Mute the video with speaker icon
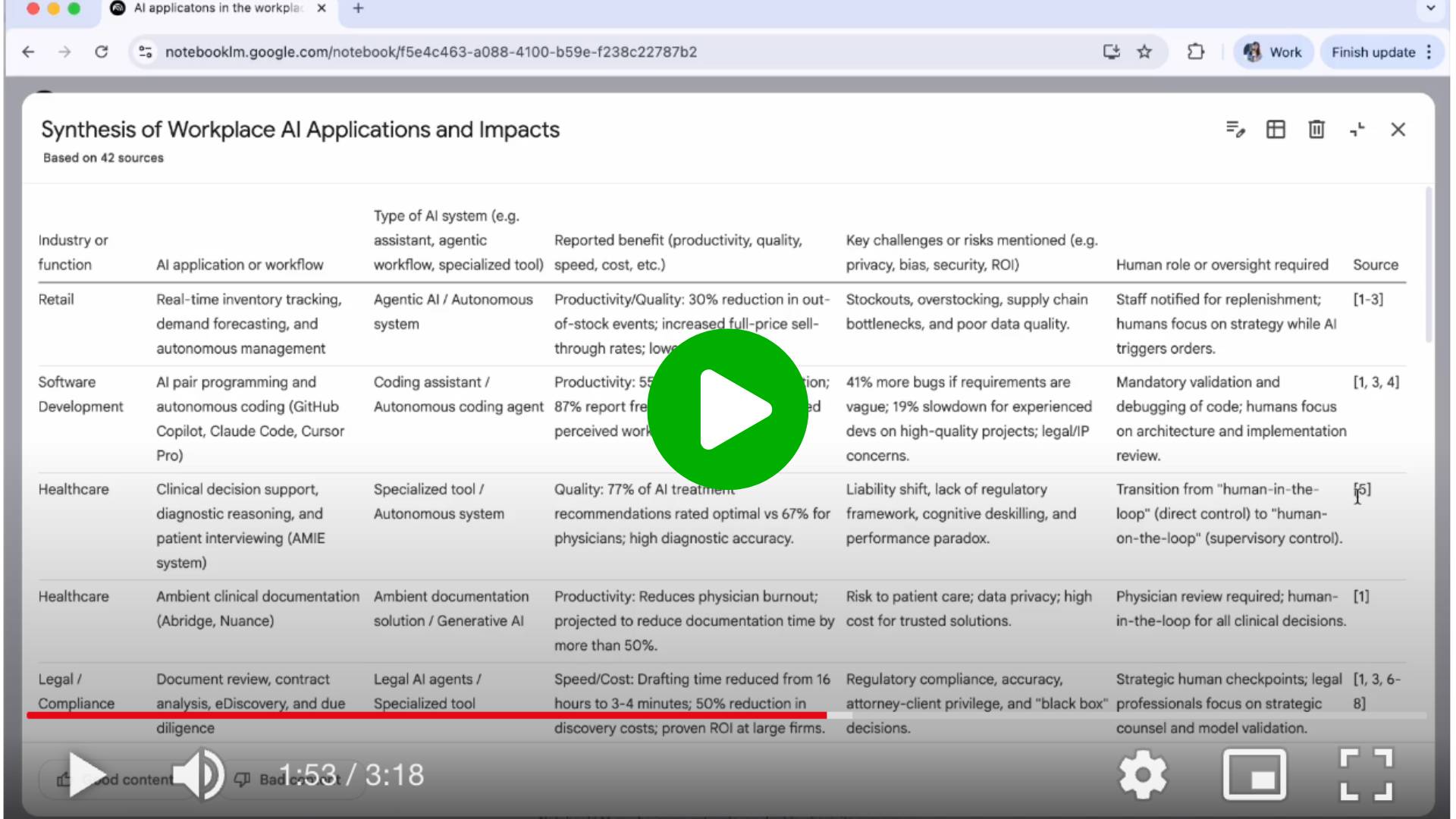Image resolution: width=1456 pixels, height=819 pixels. tap(199, 775)
